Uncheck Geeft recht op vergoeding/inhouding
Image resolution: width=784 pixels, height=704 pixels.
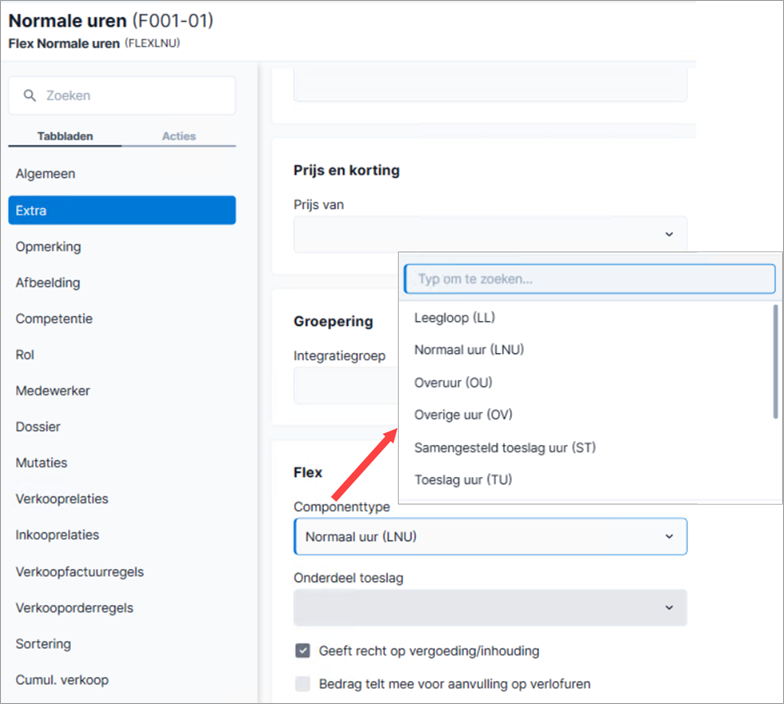tap(302, 650)
